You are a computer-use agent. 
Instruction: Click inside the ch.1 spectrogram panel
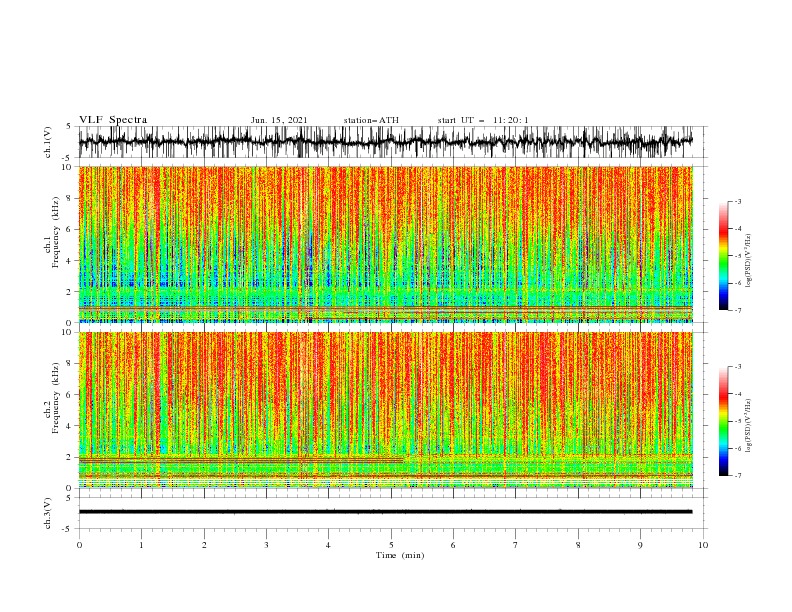386,244
